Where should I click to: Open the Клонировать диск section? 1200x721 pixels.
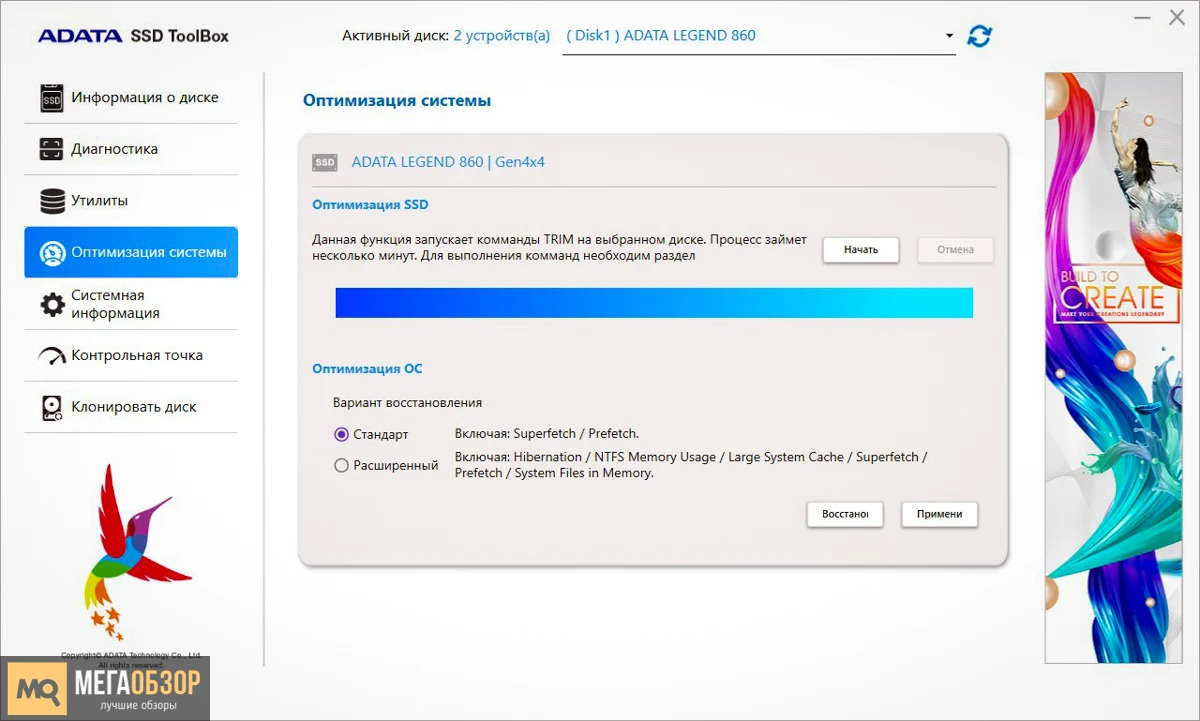pyautogui.click(x=131, y=407)
